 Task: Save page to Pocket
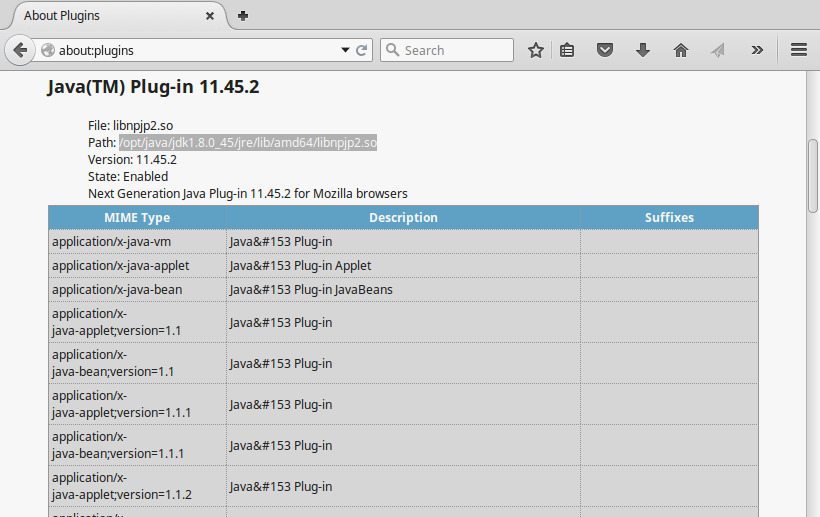[x=605, y=50]
